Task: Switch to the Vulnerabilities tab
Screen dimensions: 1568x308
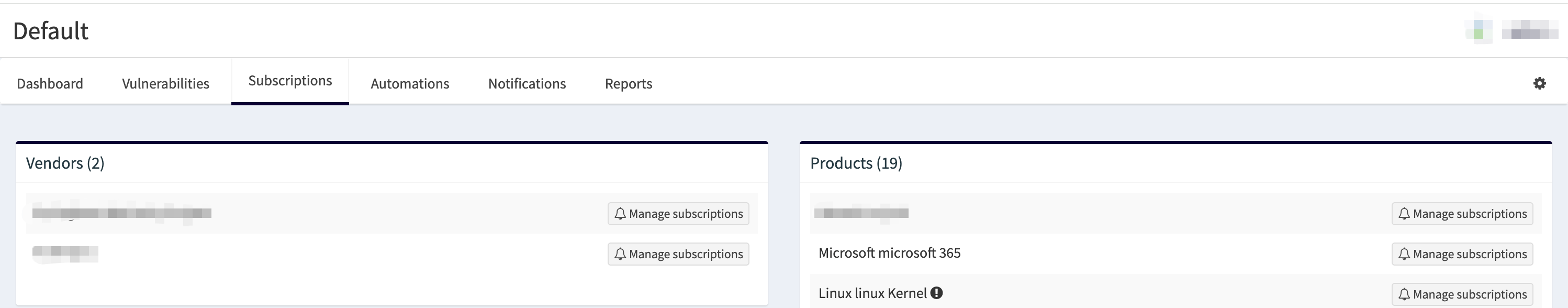Action: pos(165,83)
